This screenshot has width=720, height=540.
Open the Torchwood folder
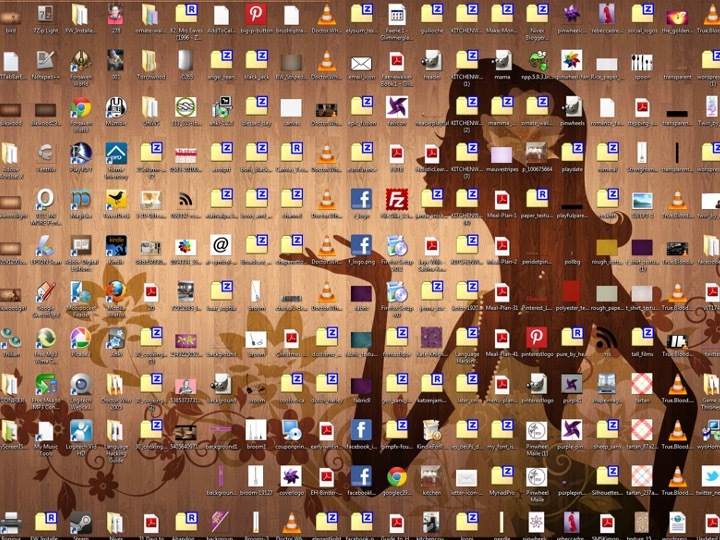(x=151, y=60)
